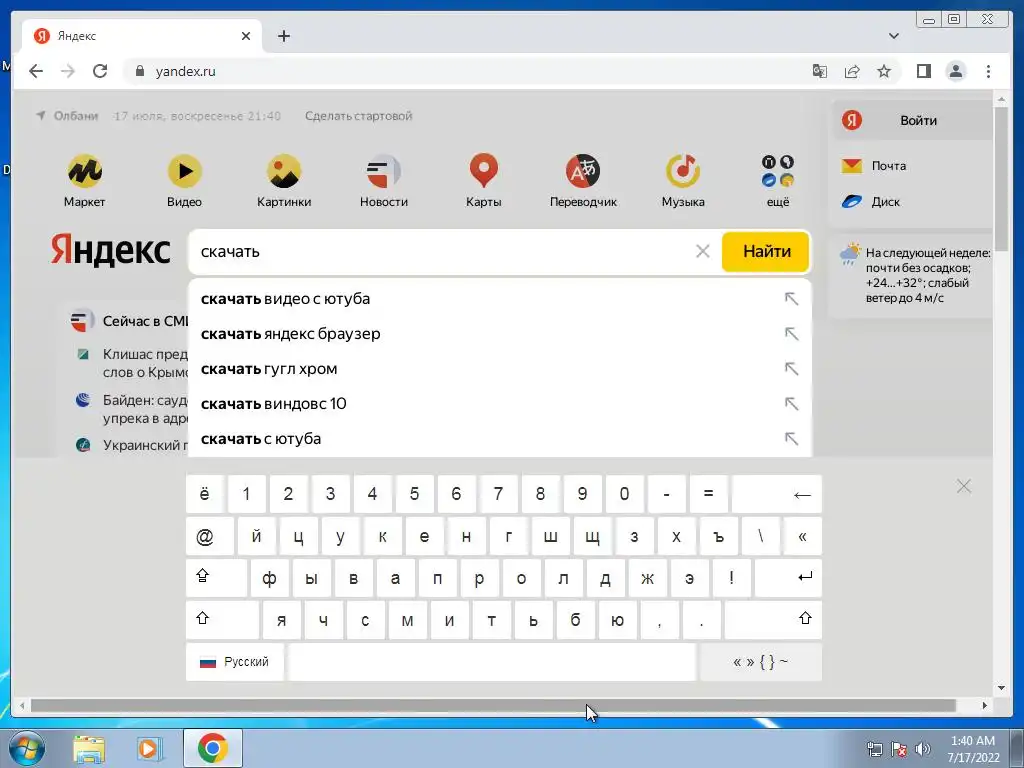Insert arrow icon for скачать виндовс 10
Screen dimensions: 1024x768
pyautogui.click(x=792, y=404)
